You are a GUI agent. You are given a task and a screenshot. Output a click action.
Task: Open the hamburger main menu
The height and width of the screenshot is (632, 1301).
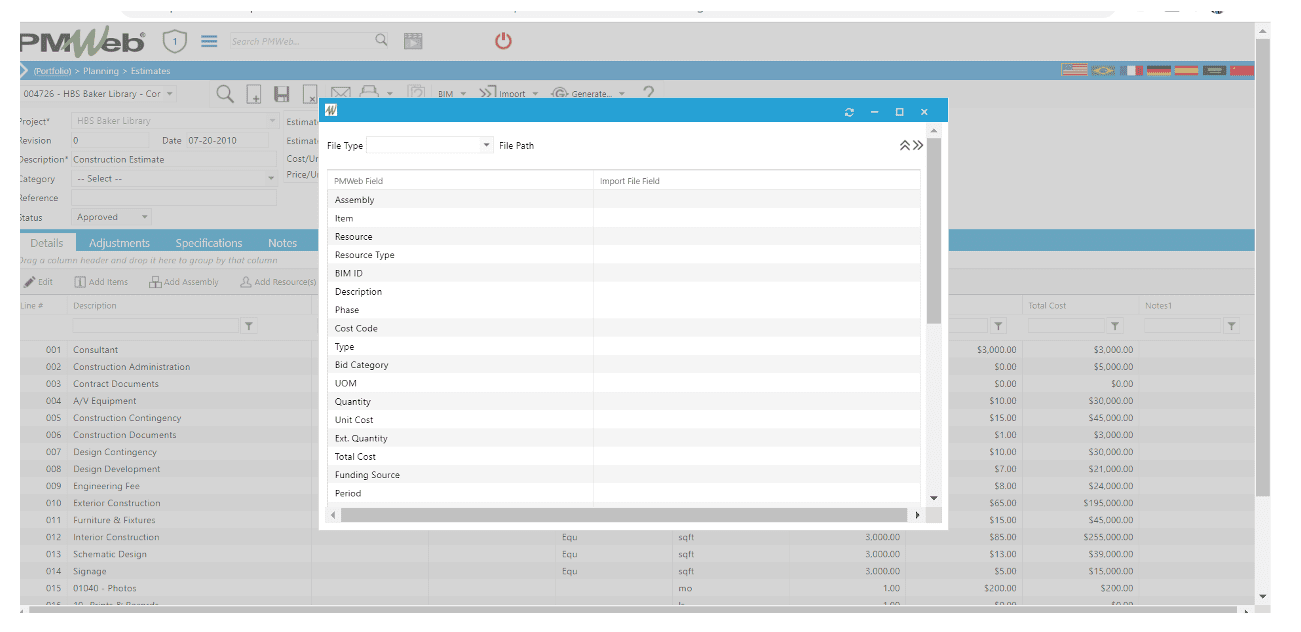coord(209,41)
